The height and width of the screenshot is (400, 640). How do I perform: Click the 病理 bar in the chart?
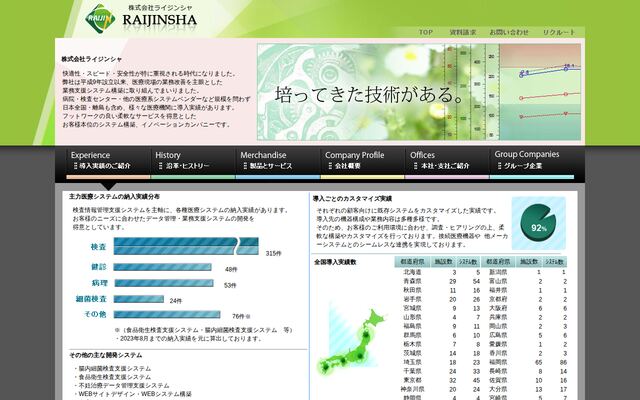point(164,283)
